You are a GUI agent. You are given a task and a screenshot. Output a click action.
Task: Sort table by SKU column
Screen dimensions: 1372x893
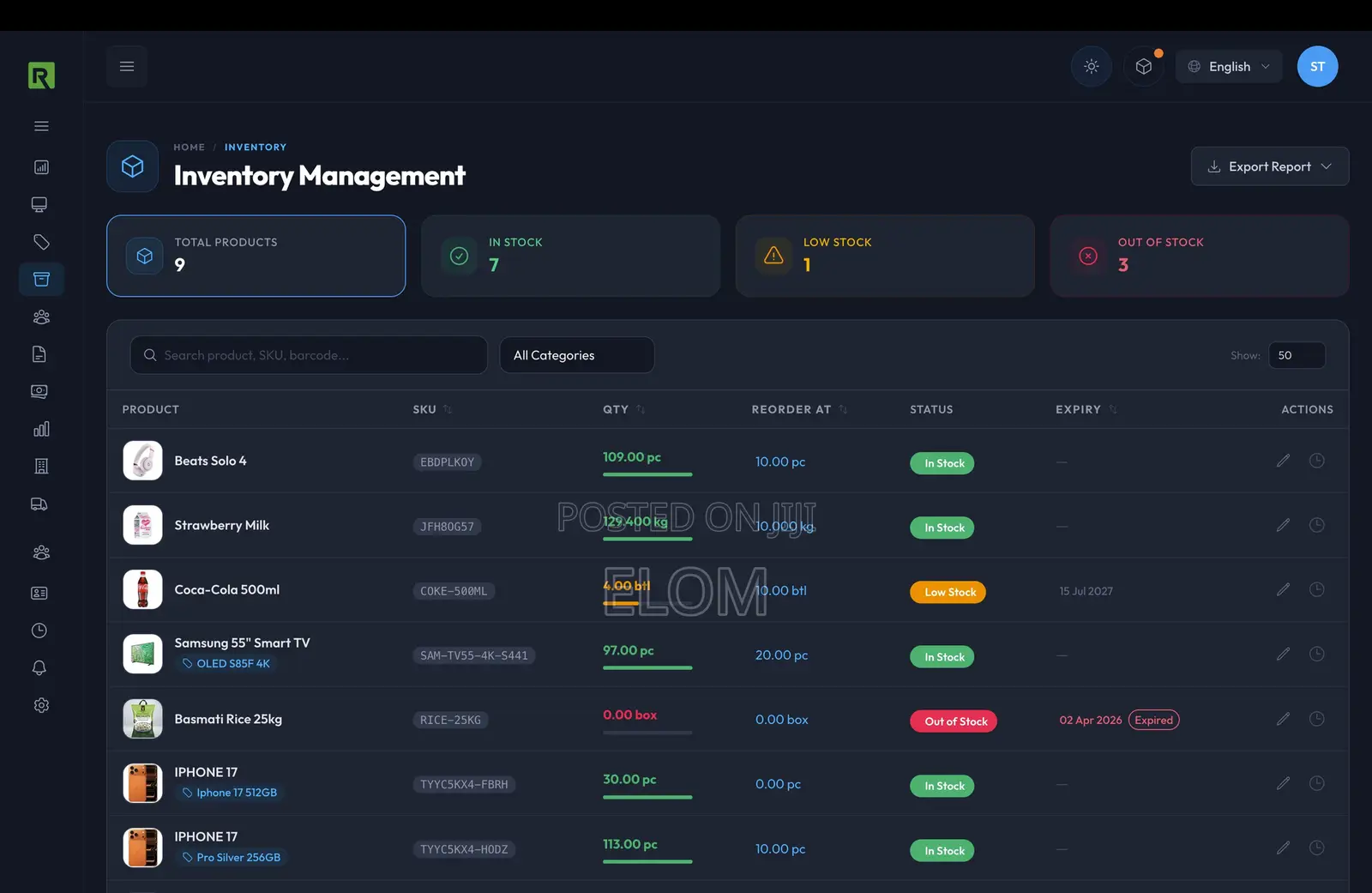(432, 409)
